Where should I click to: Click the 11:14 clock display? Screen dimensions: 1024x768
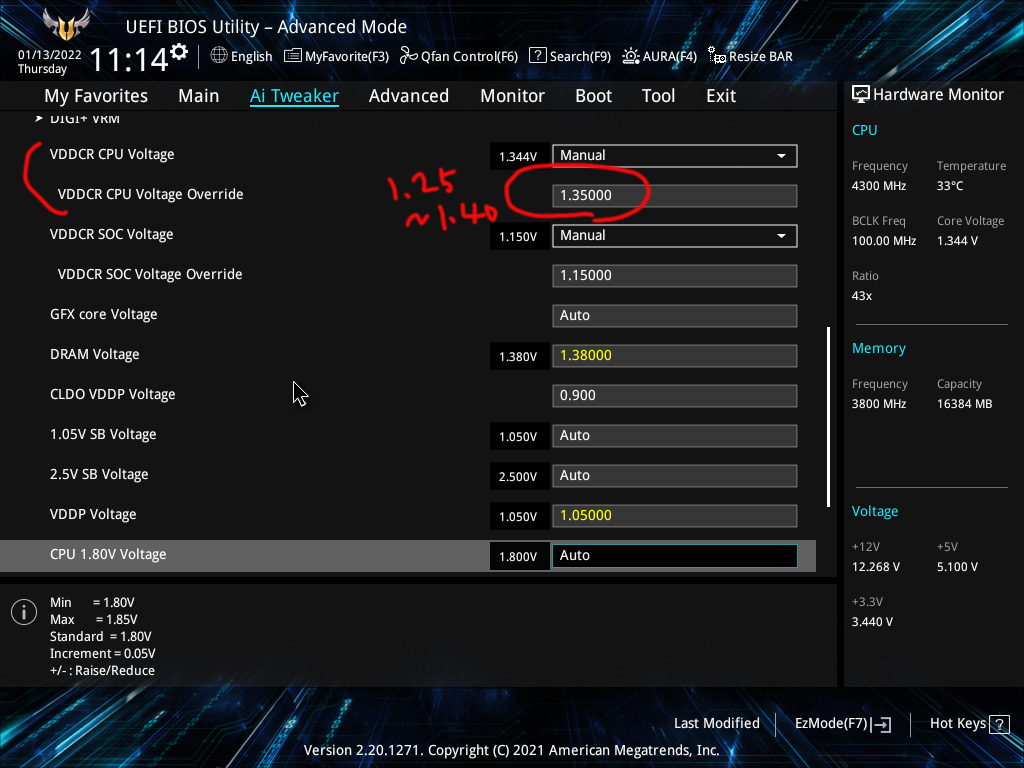point(129,60)
